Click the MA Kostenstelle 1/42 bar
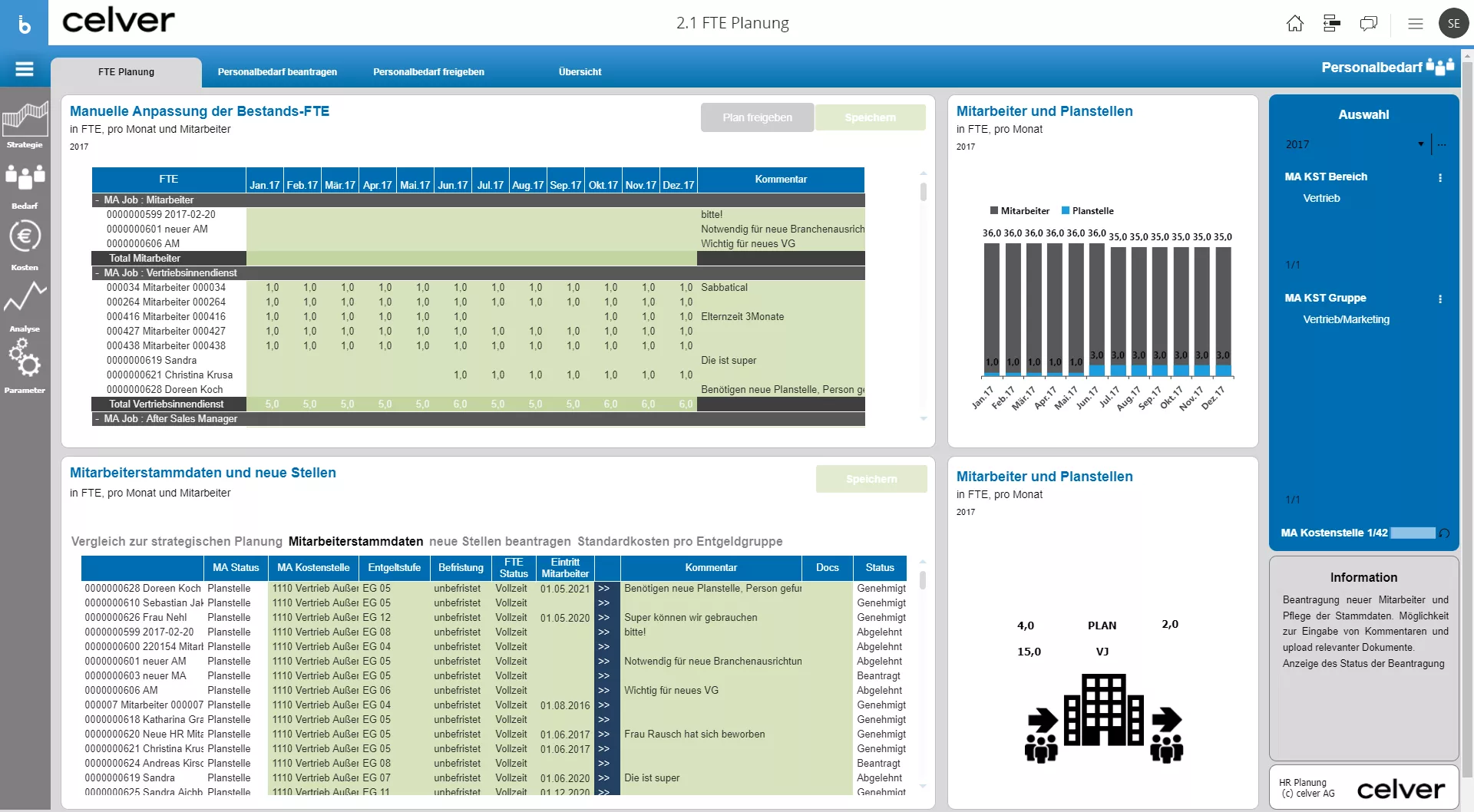 click(1413, 533)
